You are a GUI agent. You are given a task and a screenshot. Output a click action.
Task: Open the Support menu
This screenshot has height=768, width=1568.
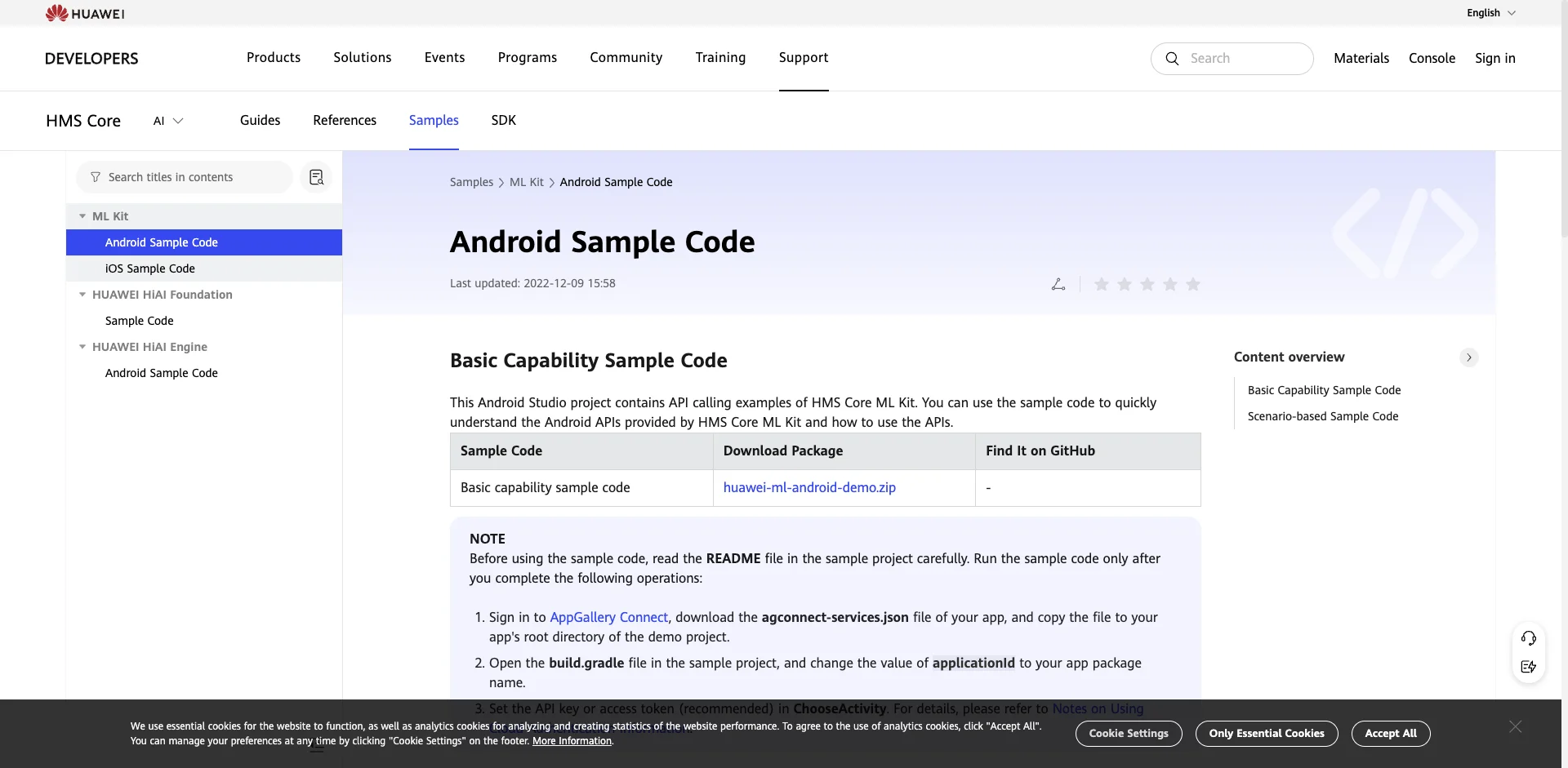coord(804,57)
